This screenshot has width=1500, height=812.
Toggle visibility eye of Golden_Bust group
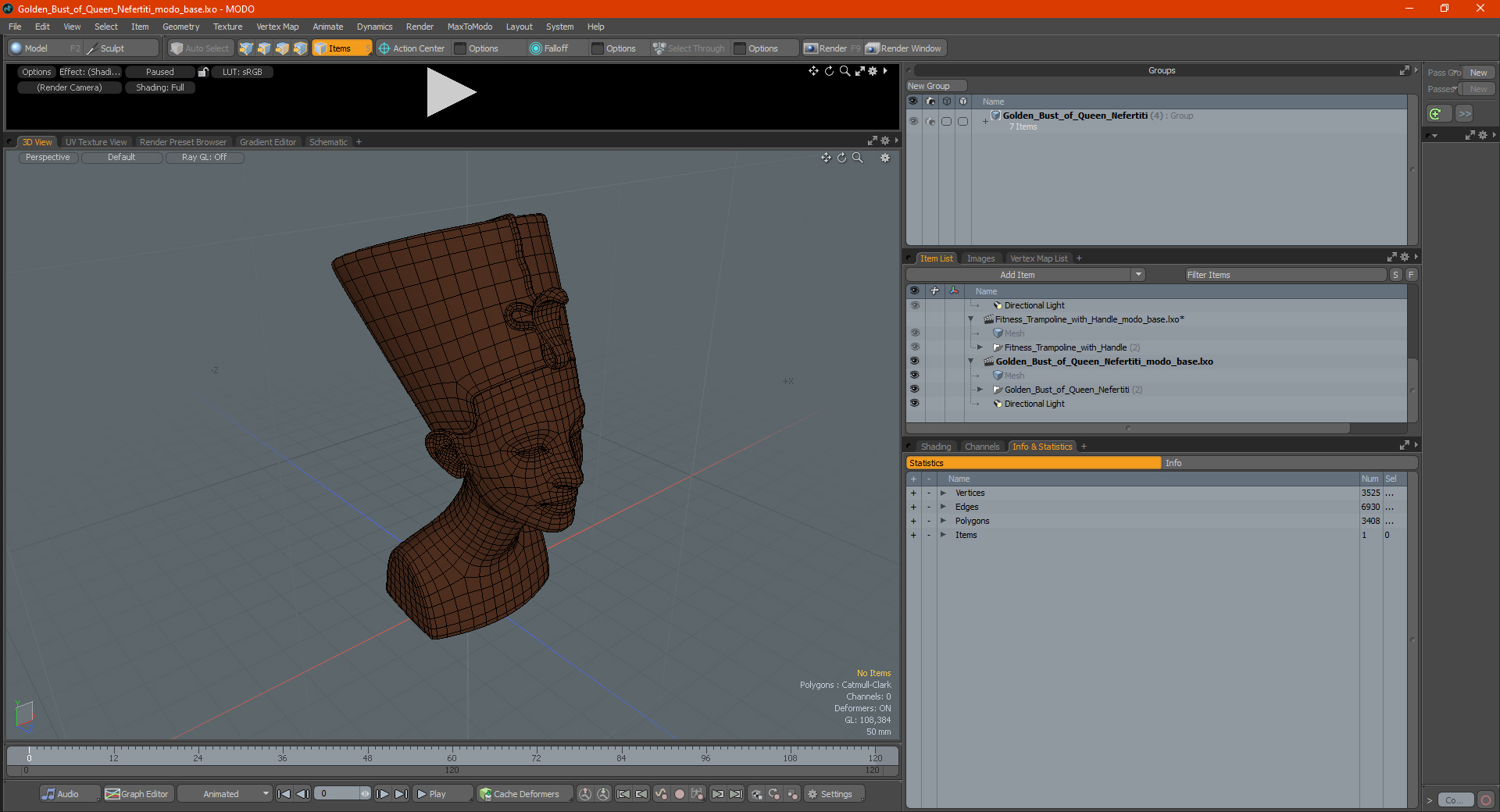pyautogui.click(x=913, y=121)
